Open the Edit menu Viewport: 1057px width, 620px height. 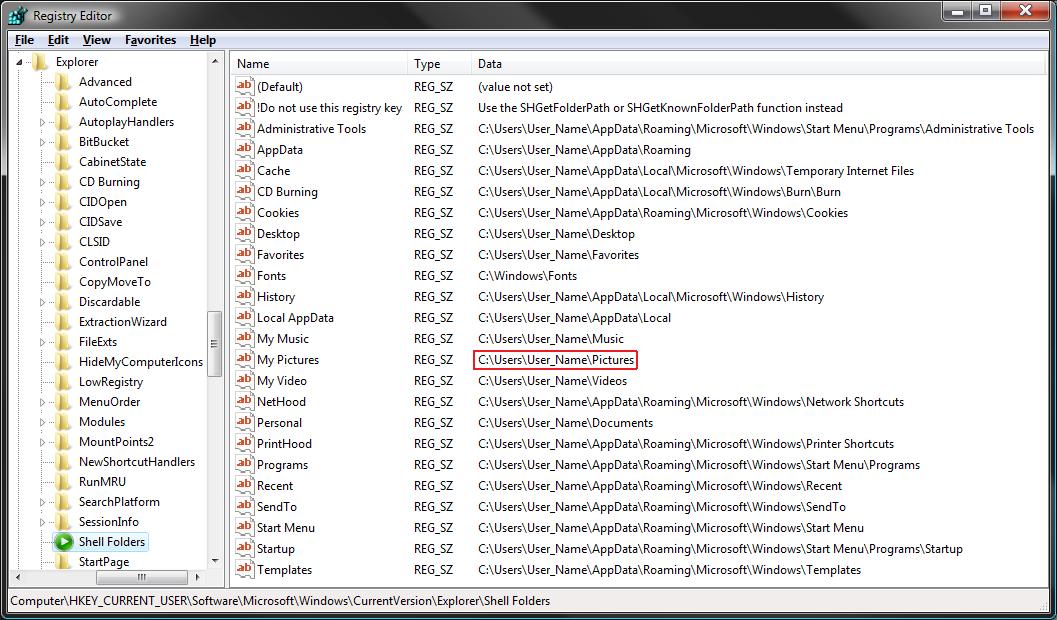click(59, 40)
